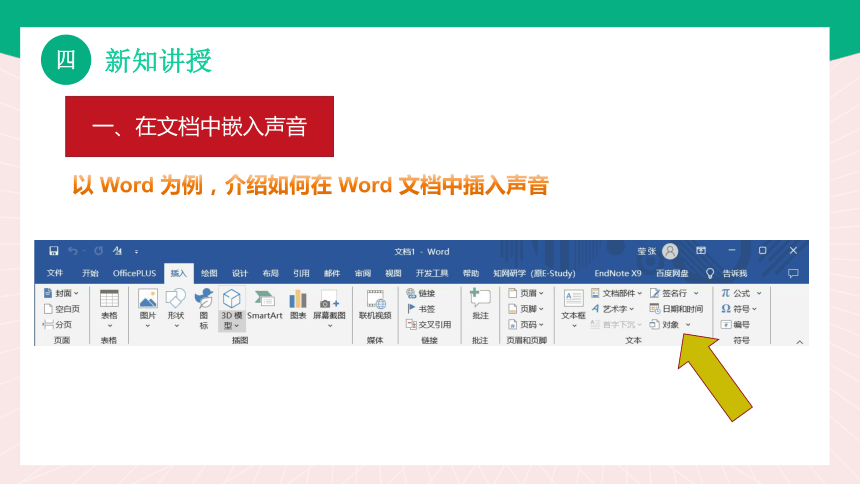The image size is (860, 484).
Task: Insert a SmartArt graphic
Action: pos(265,305)
